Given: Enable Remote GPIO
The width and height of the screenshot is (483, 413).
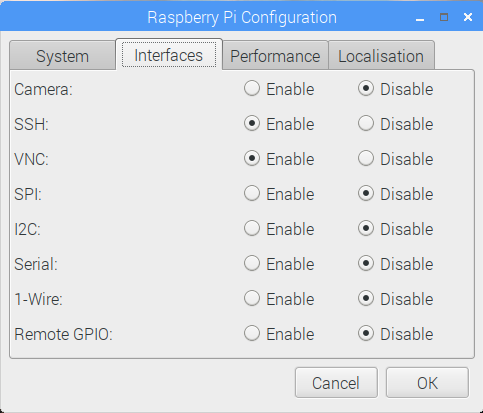Looking at the screenshot, I should [x=252, y=334].
